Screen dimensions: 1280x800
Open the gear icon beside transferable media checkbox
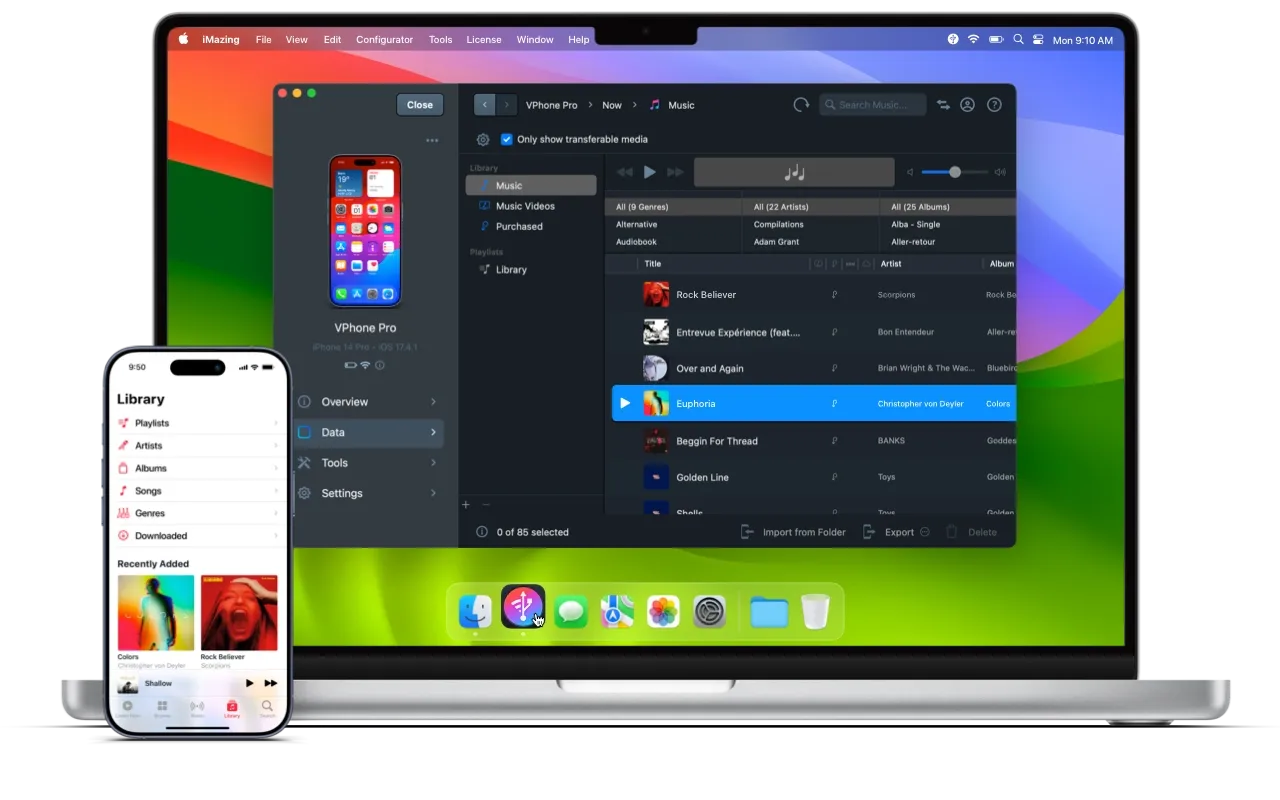coord(483,140)
